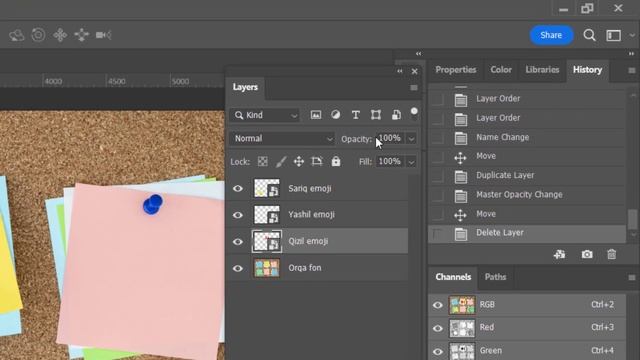Click the History panel scrollbar thumb

[x=633, y=220]
